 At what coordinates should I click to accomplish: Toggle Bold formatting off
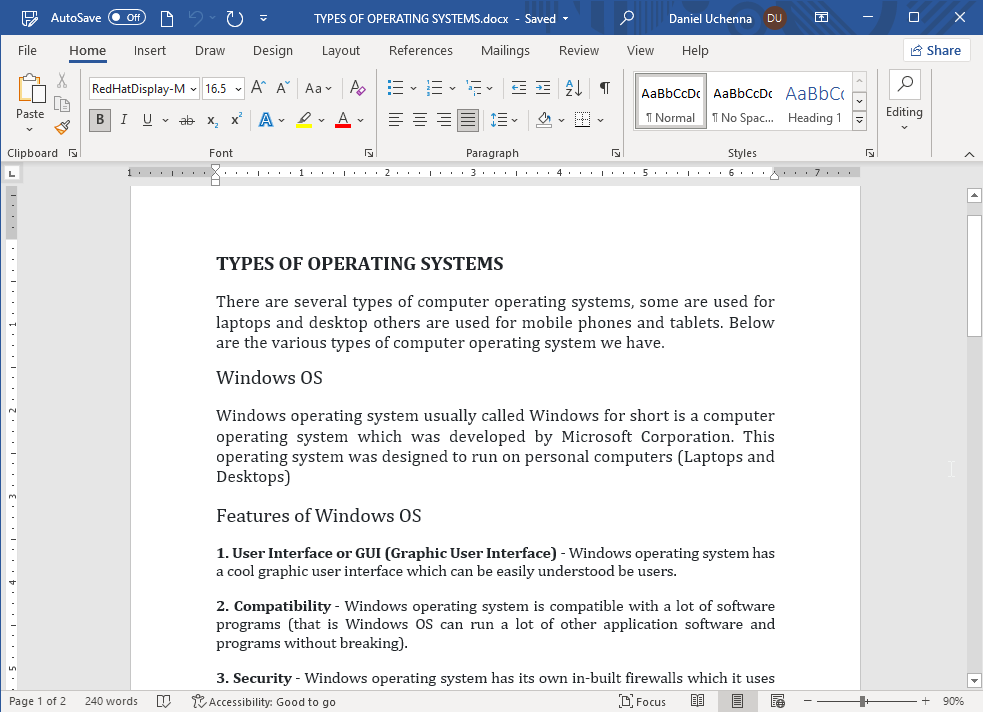[x=100, y=120]
